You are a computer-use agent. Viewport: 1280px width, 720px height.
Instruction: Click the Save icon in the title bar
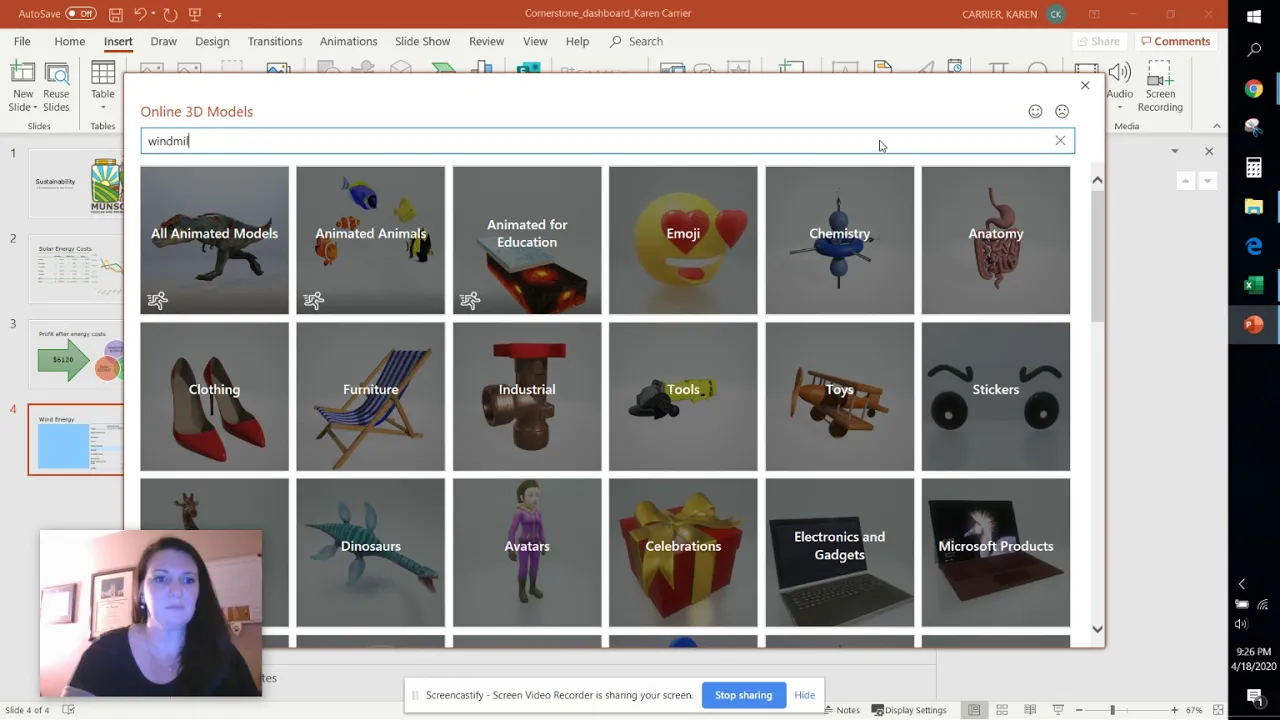(x=116, y=14)
